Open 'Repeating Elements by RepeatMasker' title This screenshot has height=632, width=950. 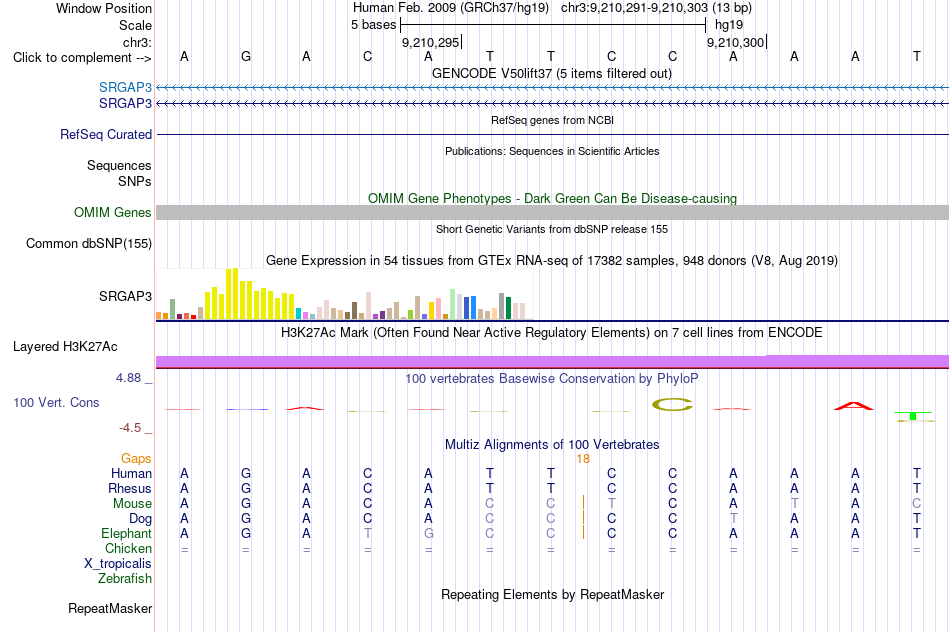pyautogui.click(x=552, y=594)
